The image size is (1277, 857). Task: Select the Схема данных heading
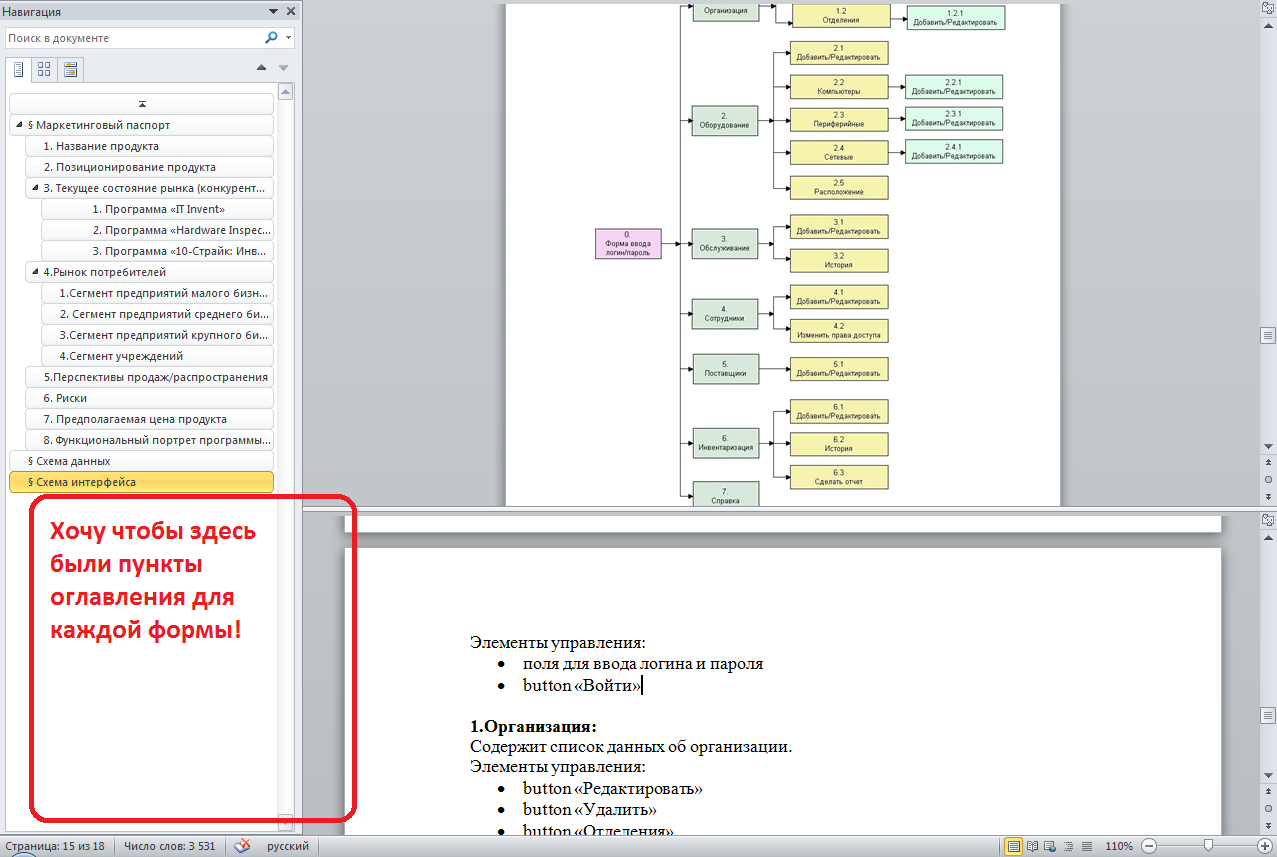73,461
